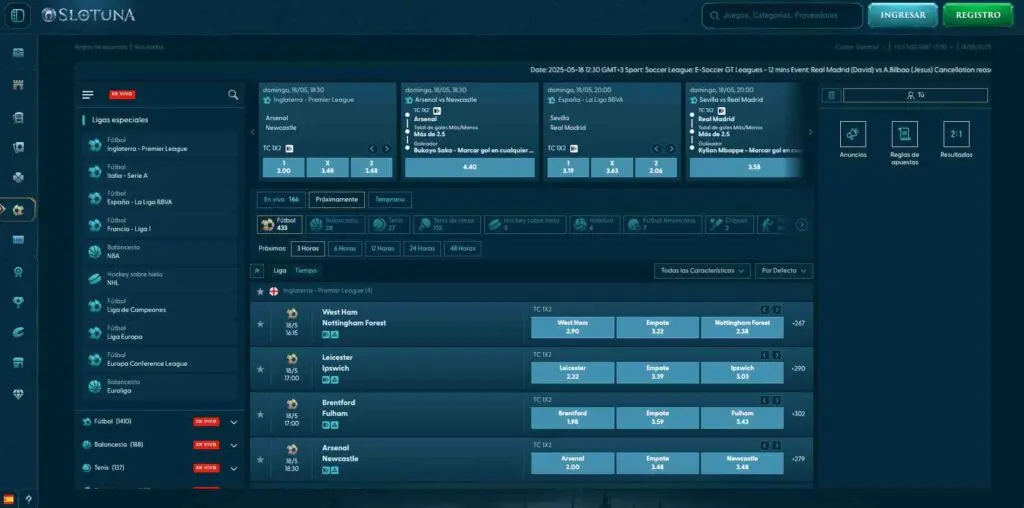
Task: Open the medal award icon in sidebar
Action: coord(18,272)
